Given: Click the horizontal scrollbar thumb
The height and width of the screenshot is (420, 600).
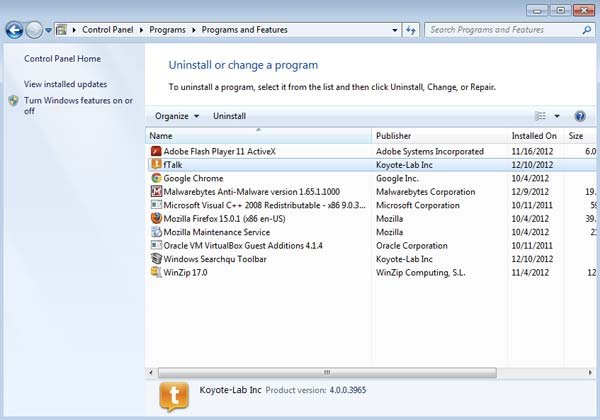Looking at the screenshot, I should 327,372.
